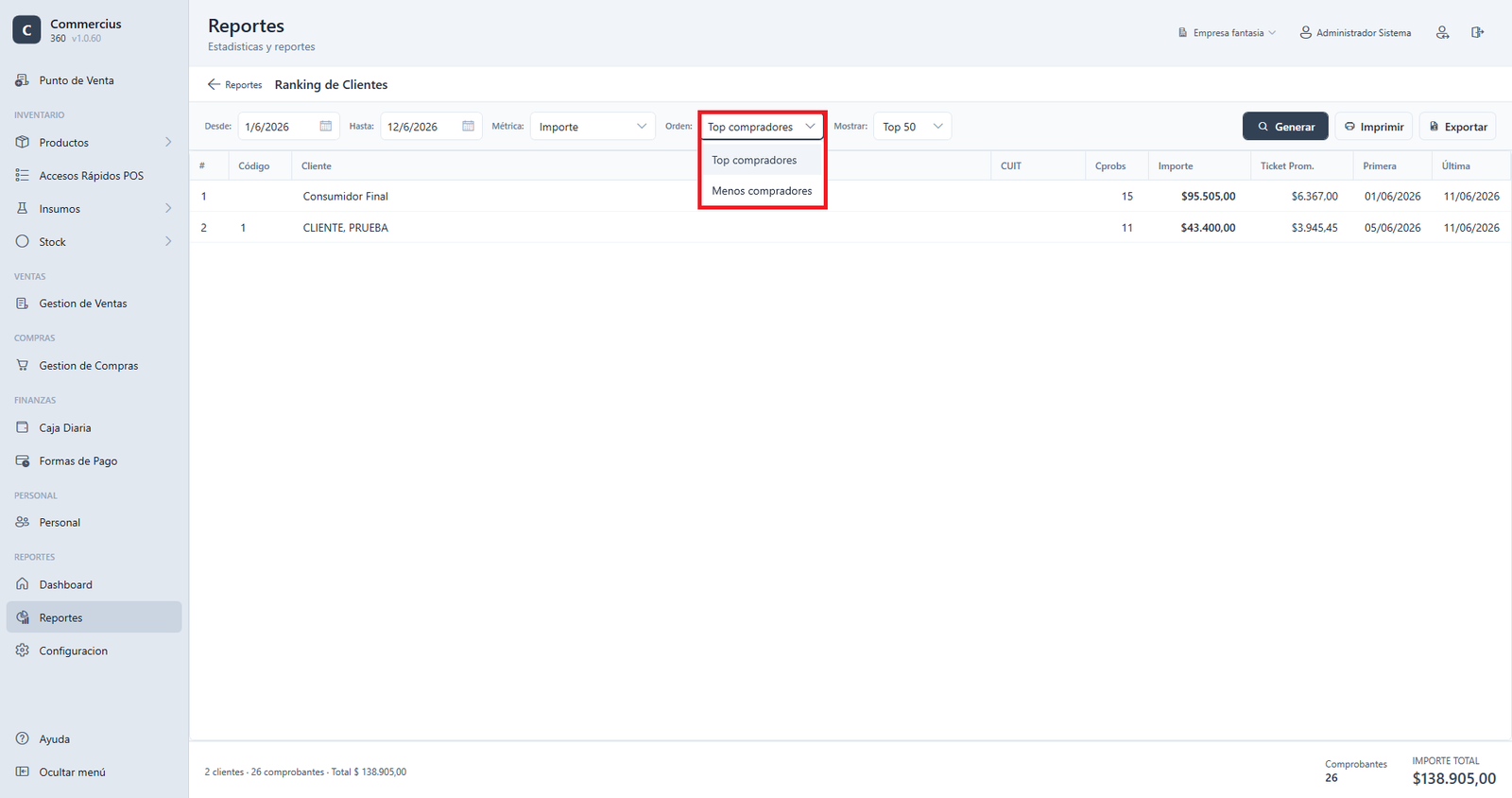Expand the Stock submenu chevron
Screen dimensions: 1512x798
pos(168,241)
